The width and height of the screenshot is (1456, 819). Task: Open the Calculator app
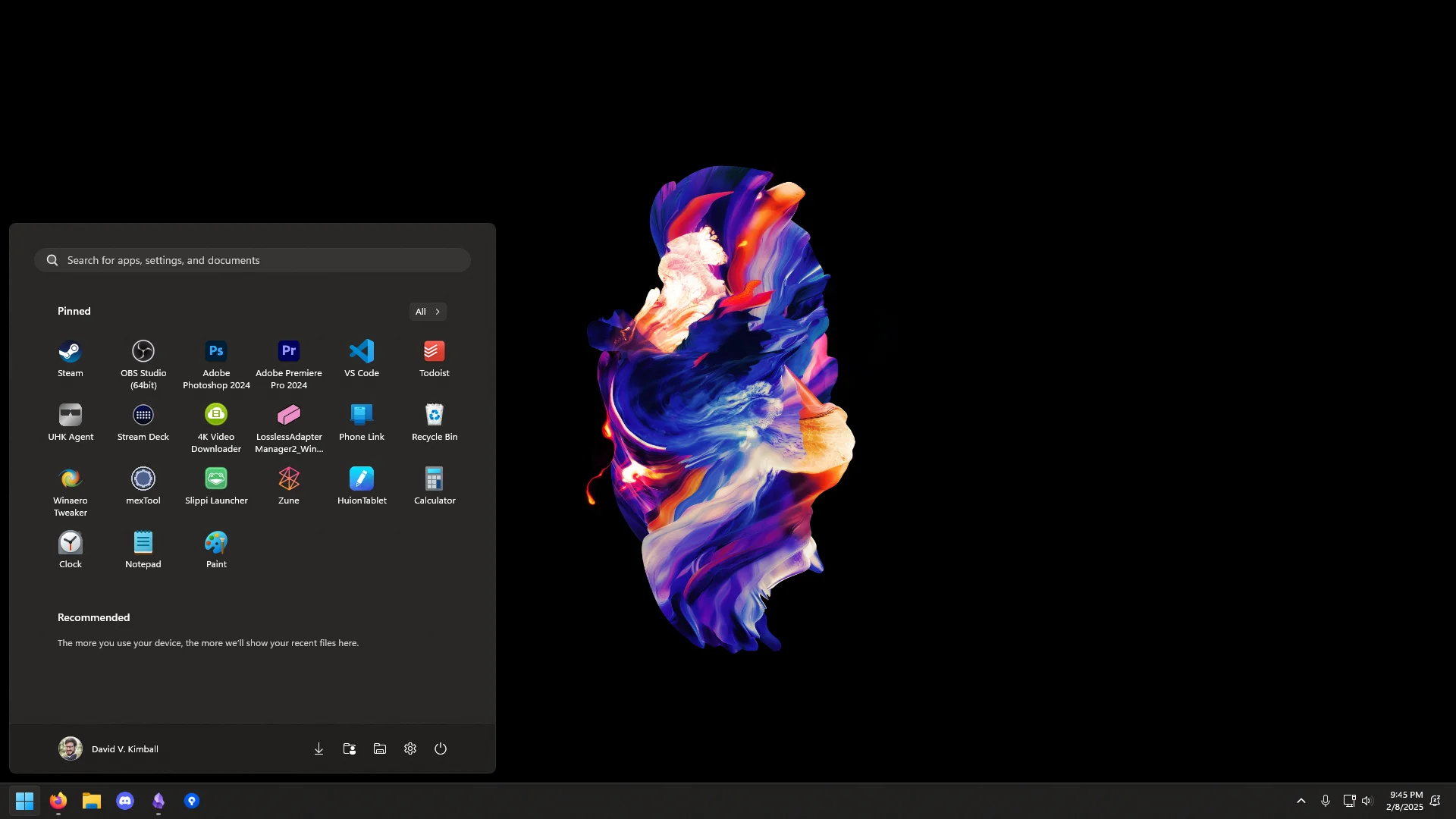coord(434,485)
